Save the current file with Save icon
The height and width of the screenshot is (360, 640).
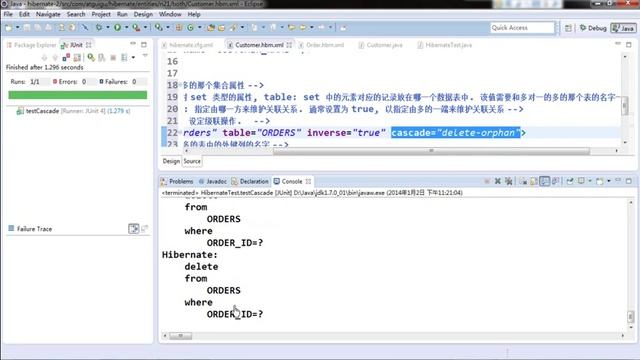27,28
